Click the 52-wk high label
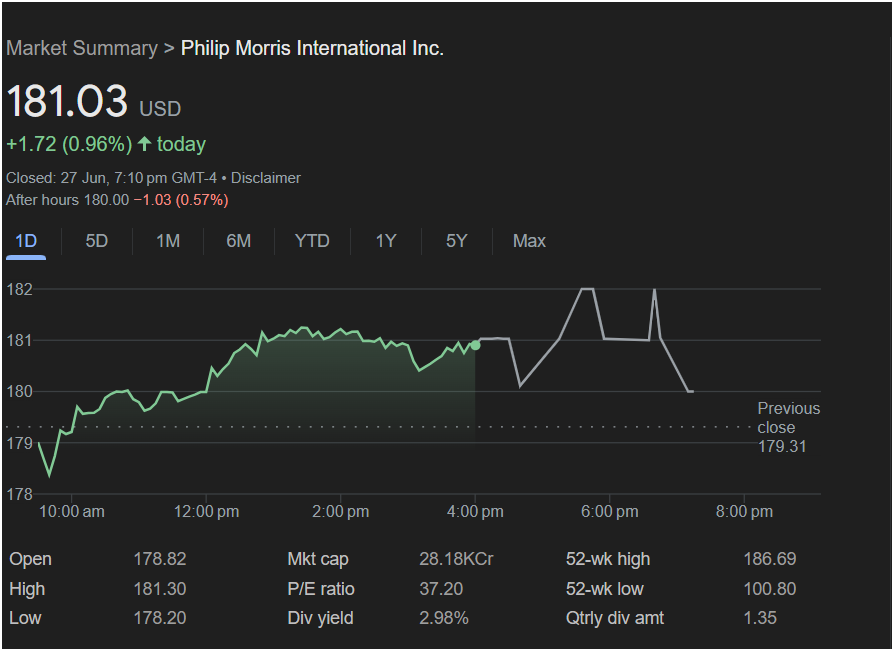894x651 pixels. [x=608, y=559]
